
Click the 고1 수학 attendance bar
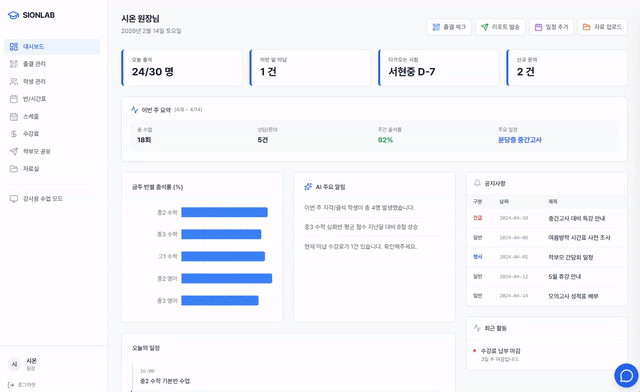tap(223, 256)
